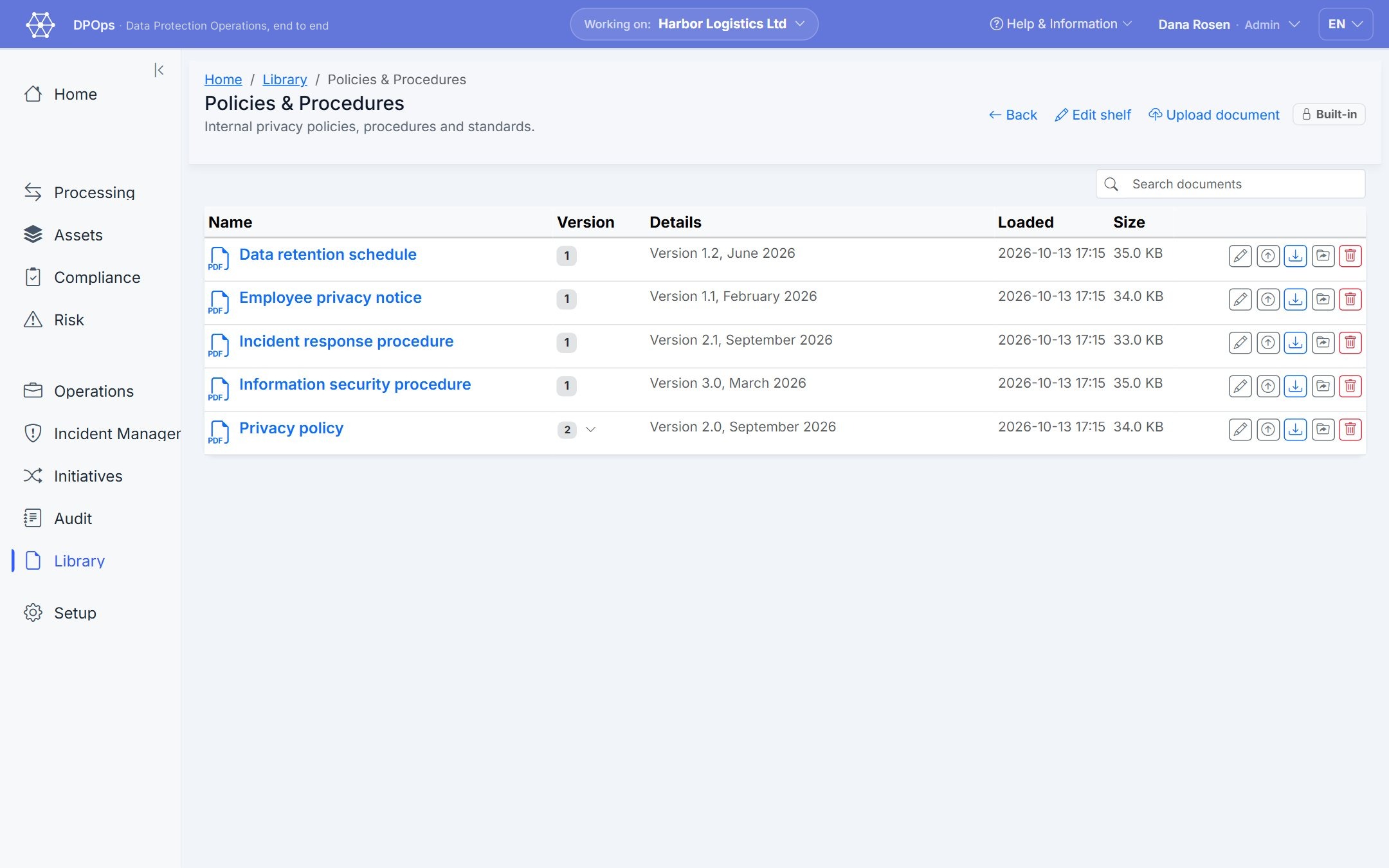Expand Privacy policy version history chevron

tap(590, 429)
